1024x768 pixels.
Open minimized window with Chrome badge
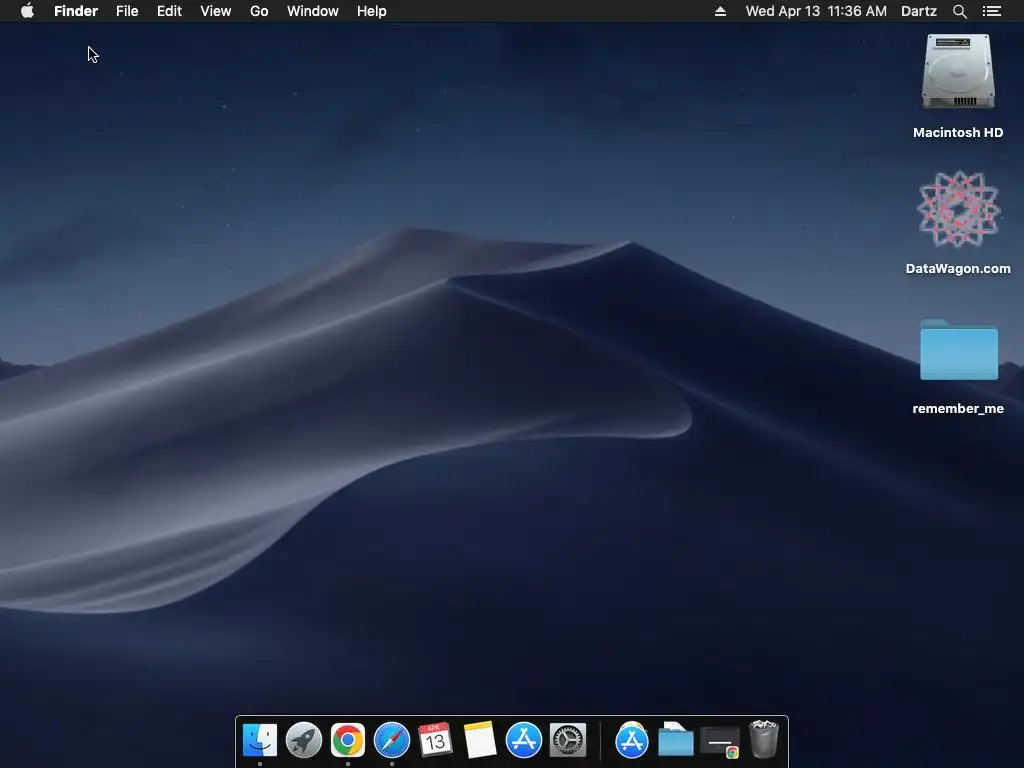pyautogui.click(x=720, y=742)
